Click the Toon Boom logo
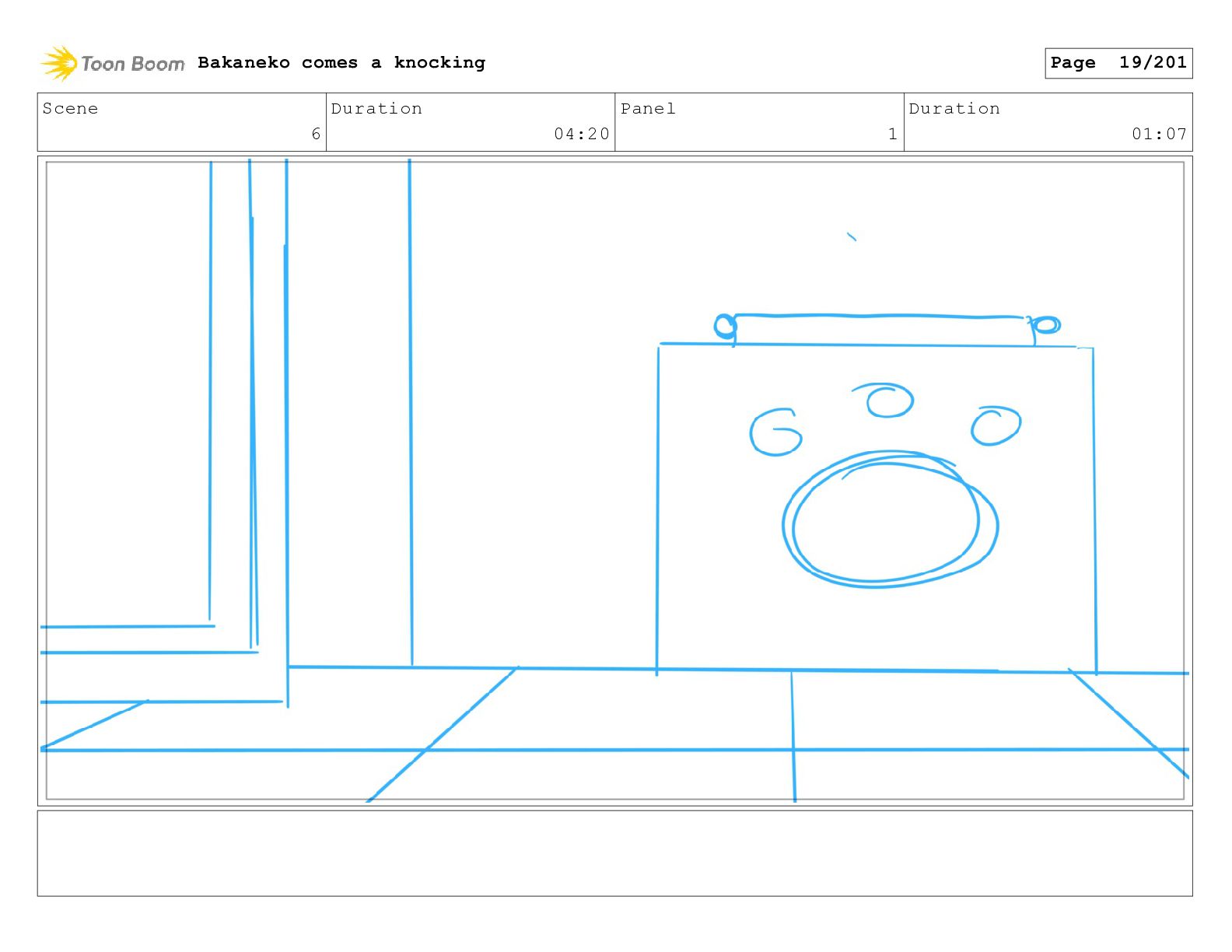This screenshot has width=1232, height=952. coord(113,63)
